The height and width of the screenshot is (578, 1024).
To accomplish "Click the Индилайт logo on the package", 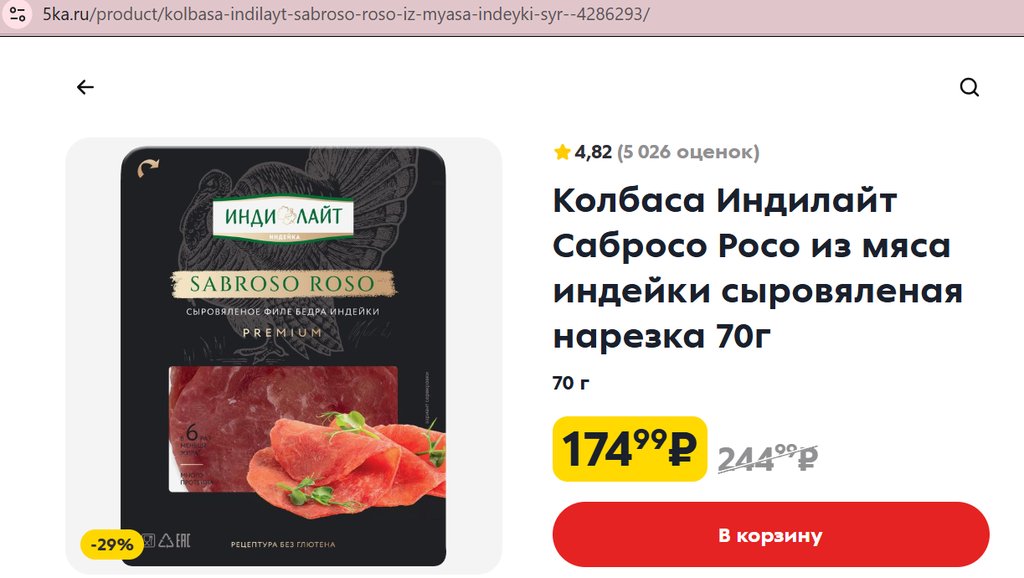I will coord(283,217).
